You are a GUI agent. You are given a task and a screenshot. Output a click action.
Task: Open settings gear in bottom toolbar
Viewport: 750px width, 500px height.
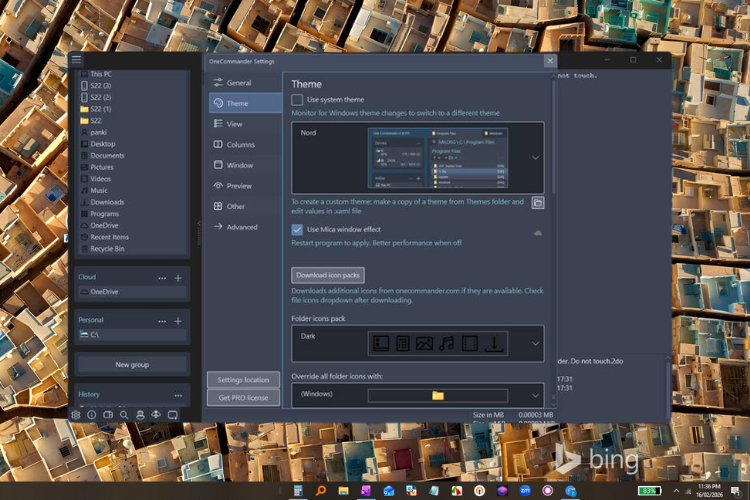(x=76, y=415)
